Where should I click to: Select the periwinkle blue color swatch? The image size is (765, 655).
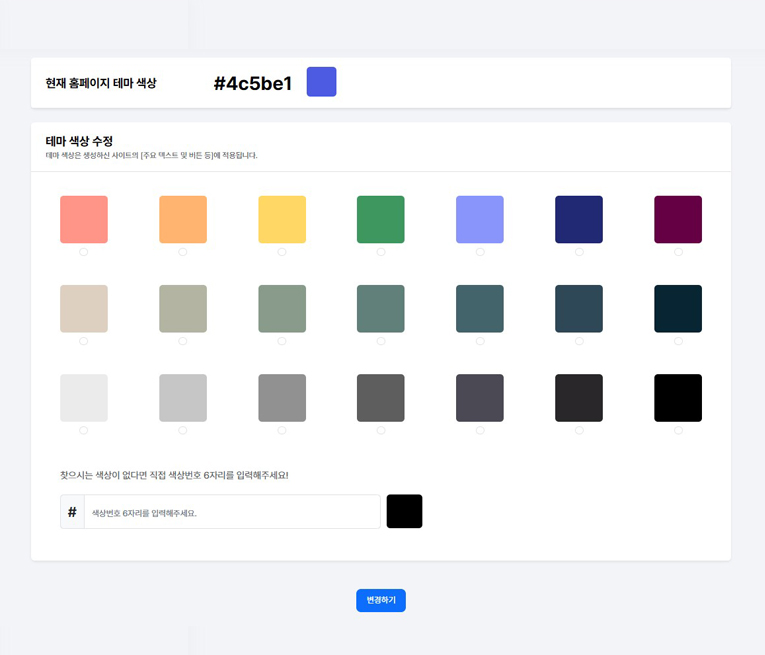(x=480, y=219)
